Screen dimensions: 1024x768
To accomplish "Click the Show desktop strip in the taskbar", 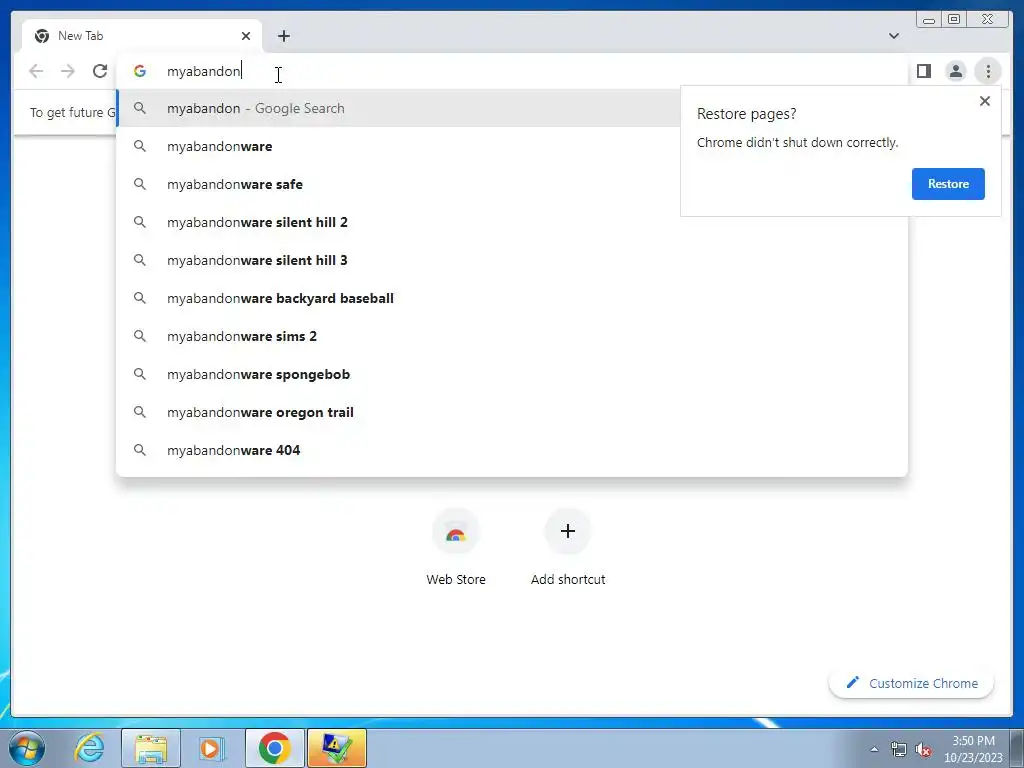I will [x=1017, y=748].
